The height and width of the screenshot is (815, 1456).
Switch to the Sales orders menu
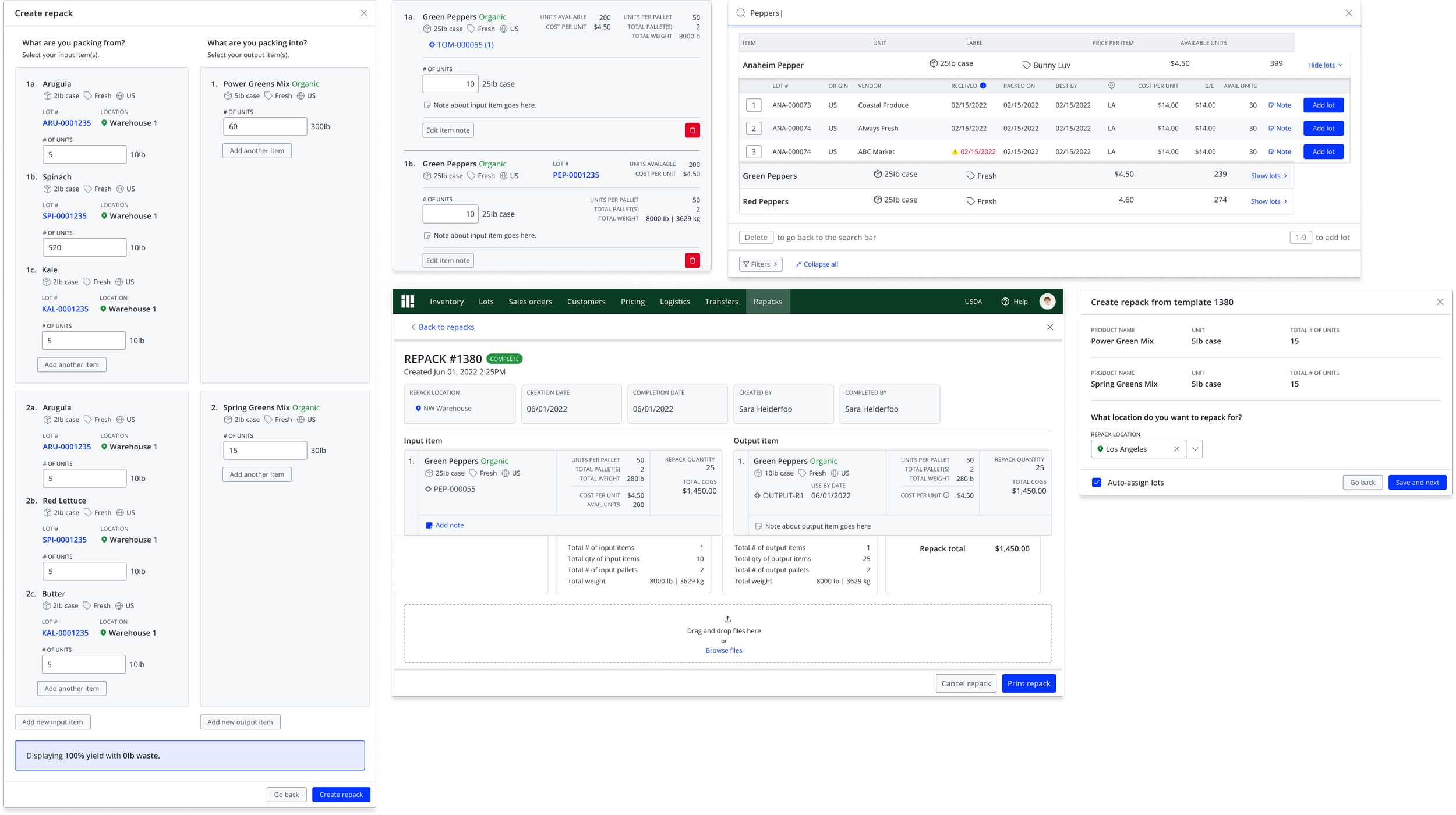(530, 302)
